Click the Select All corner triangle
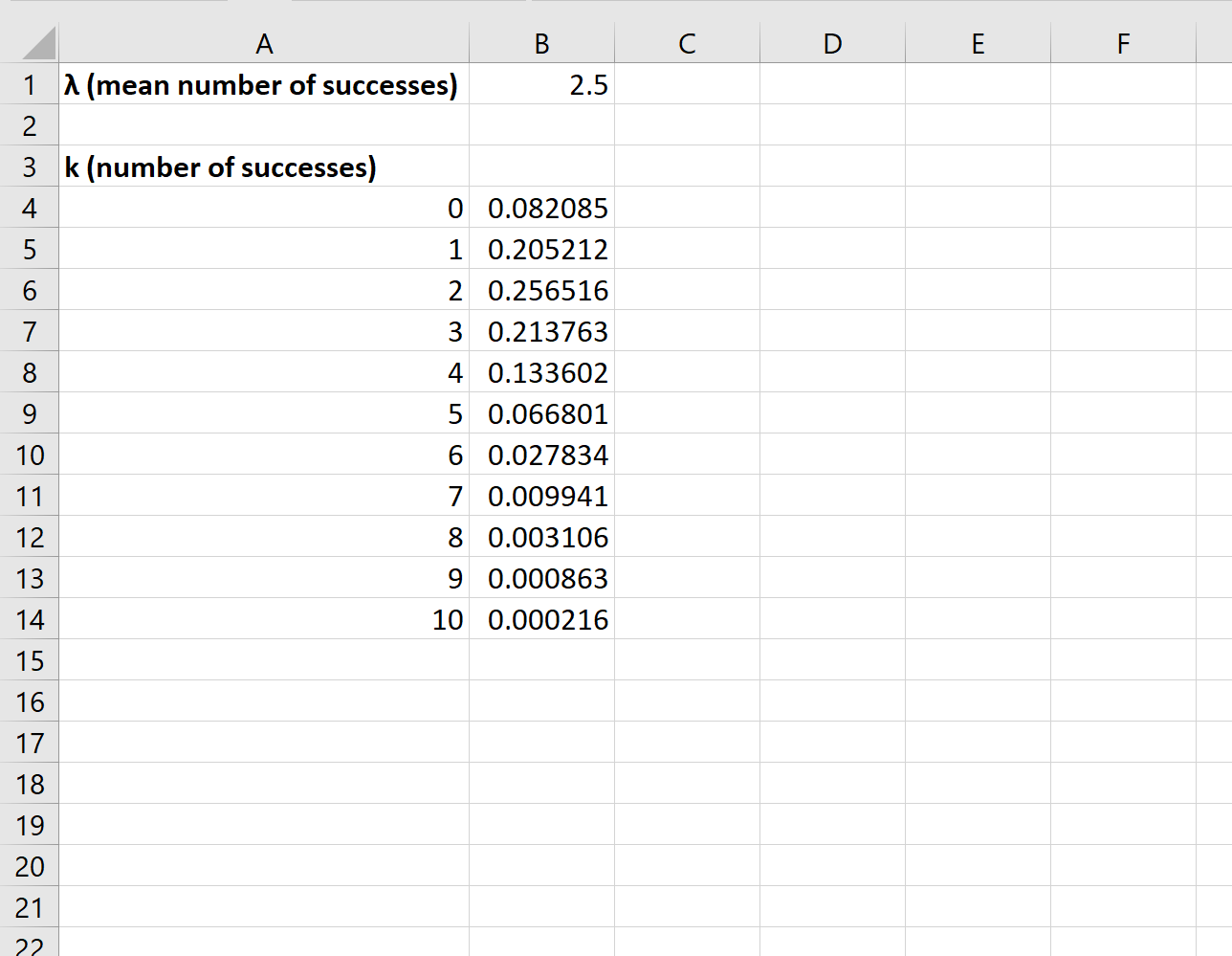Screen dimensions: 1232x956 [38, 44]
